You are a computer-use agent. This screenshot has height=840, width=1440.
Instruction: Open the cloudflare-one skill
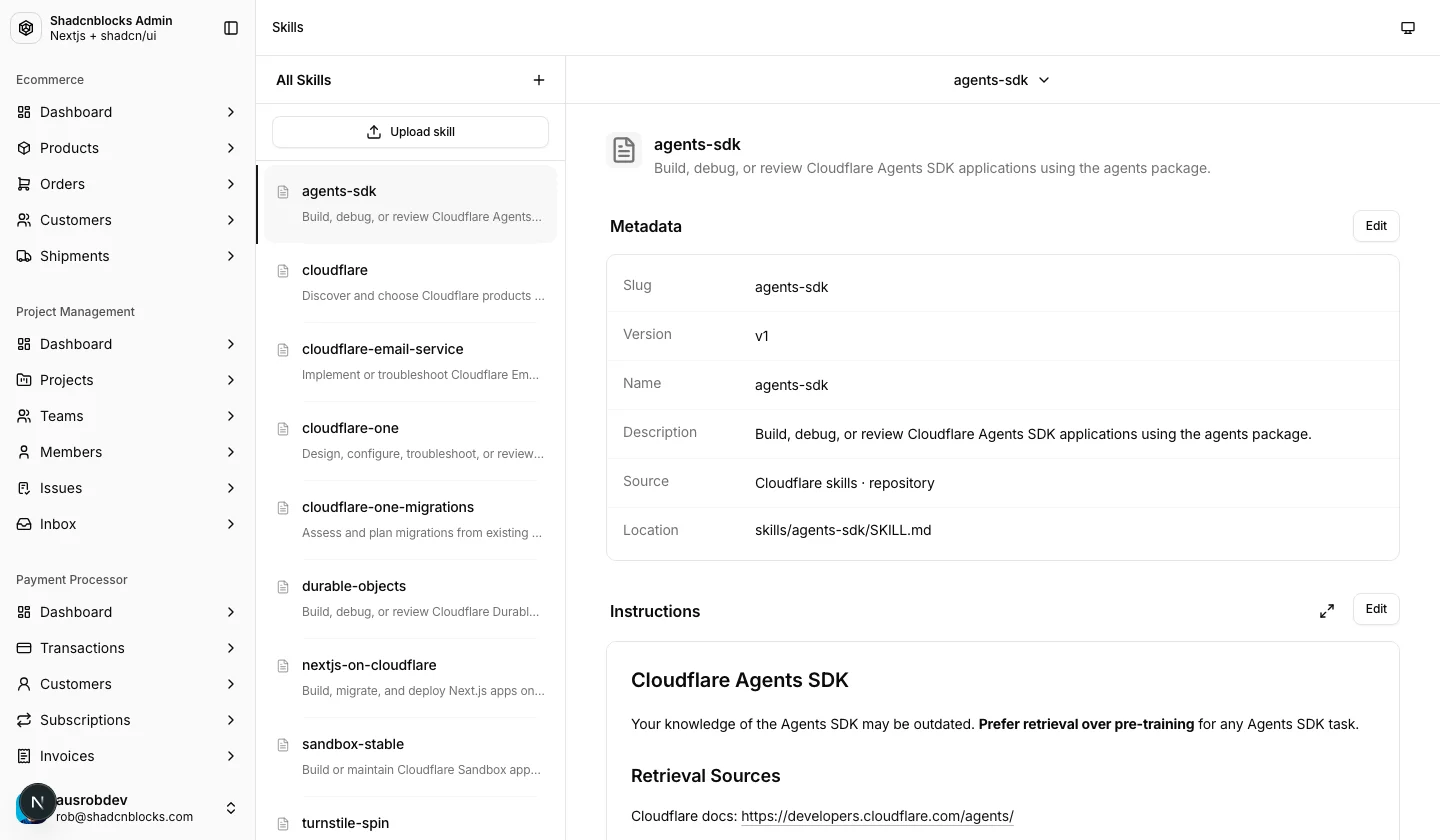coord(410,441)
